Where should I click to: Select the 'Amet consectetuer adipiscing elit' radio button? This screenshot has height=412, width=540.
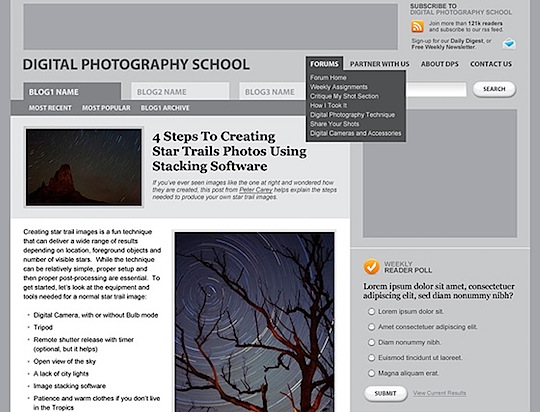point(371,327)
